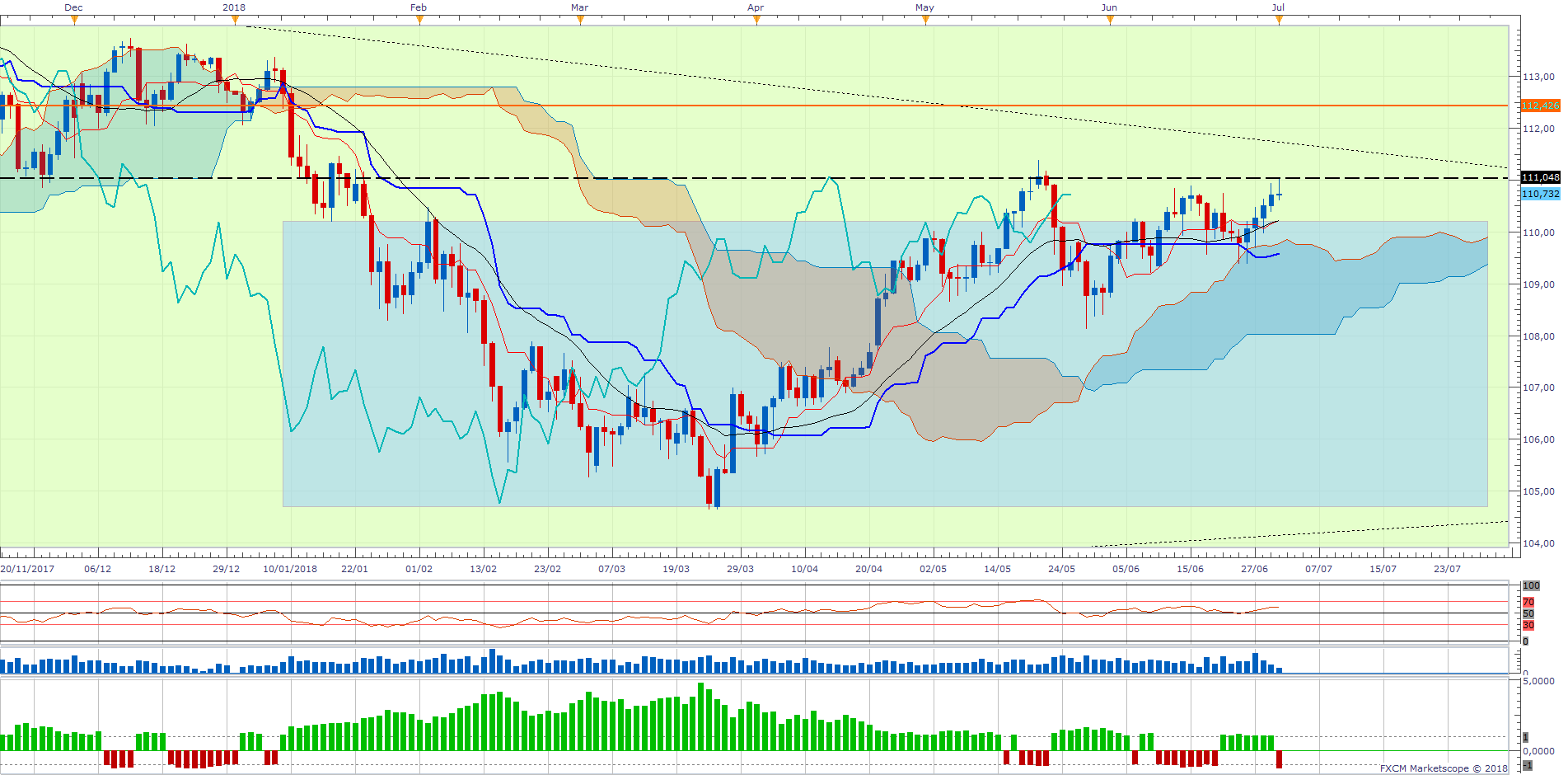1568x775 pixels.
Task: Click the 5,0000 label on bottom indicator scale
Action: coord(1538,681)
